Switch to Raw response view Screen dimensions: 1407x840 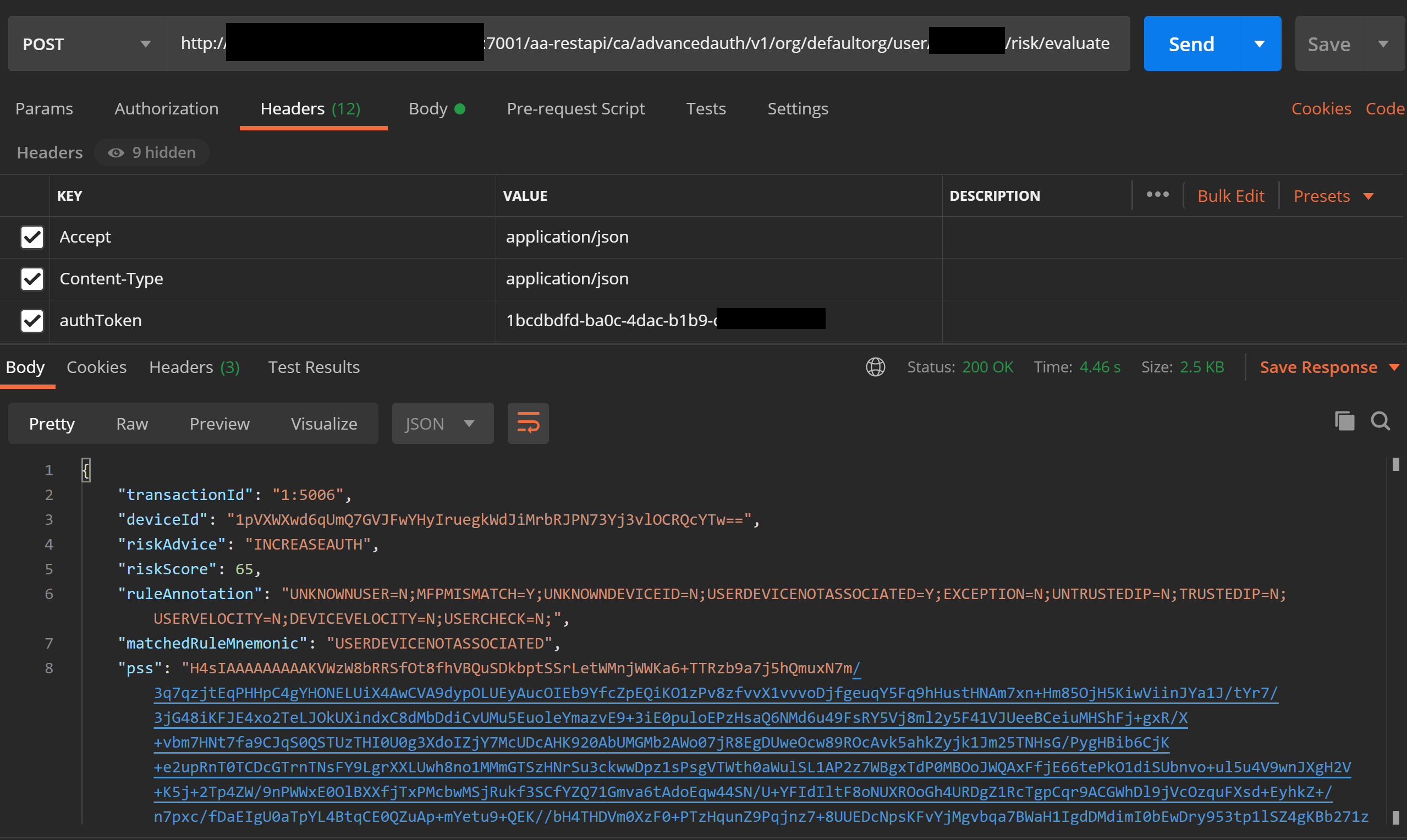[x=131, y=424]
